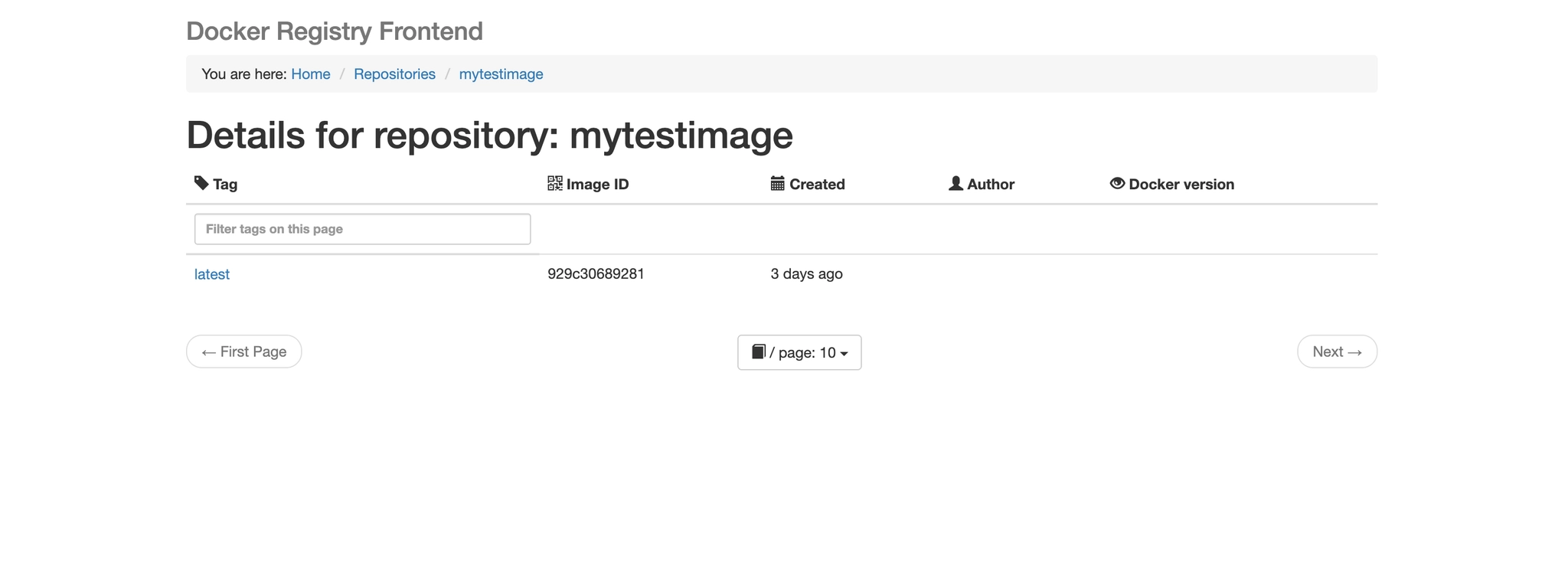Open the latest tag link
1568x569 pixels.
pyautogui.click(x=212, y=274)
